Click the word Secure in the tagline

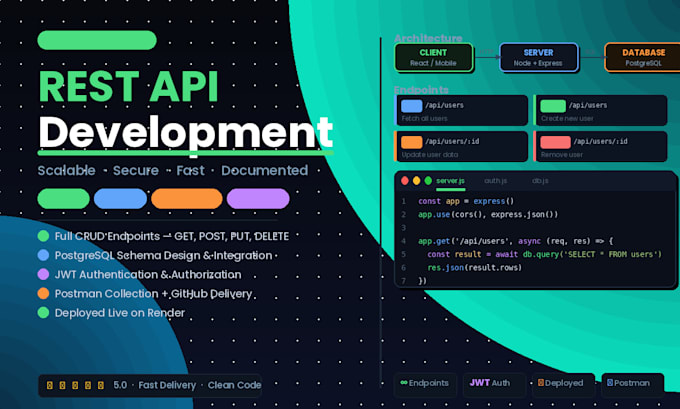point(136,170)
